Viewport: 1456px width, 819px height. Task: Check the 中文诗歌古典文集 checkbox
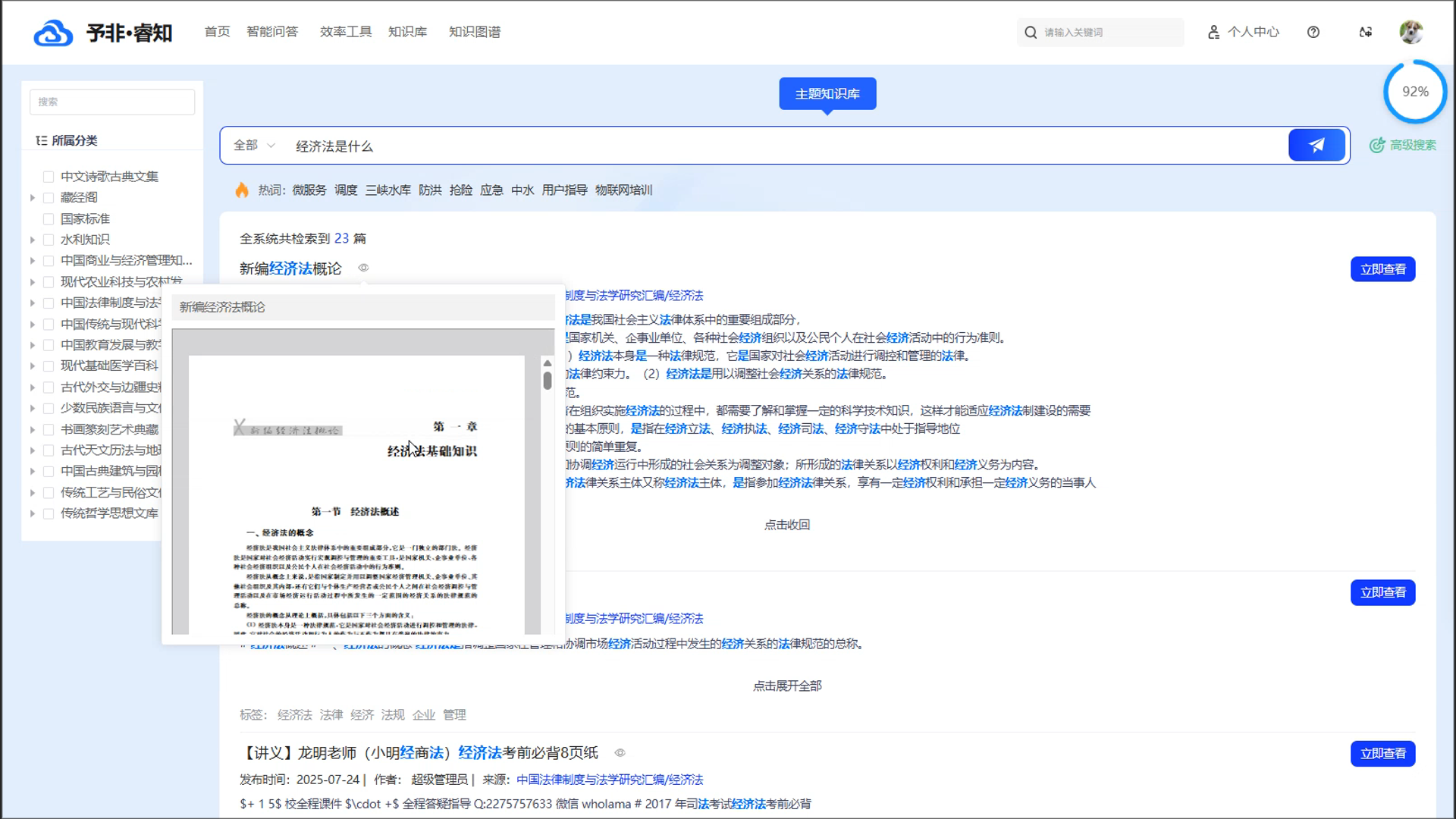pos(49,177)
